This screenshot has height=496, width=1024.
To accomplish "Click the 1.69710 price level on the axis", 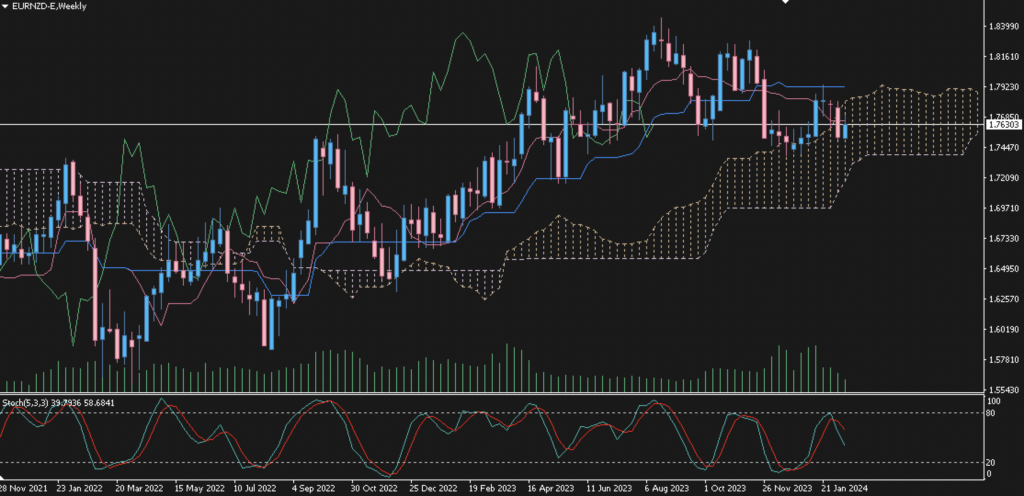I will (1003, 208).
